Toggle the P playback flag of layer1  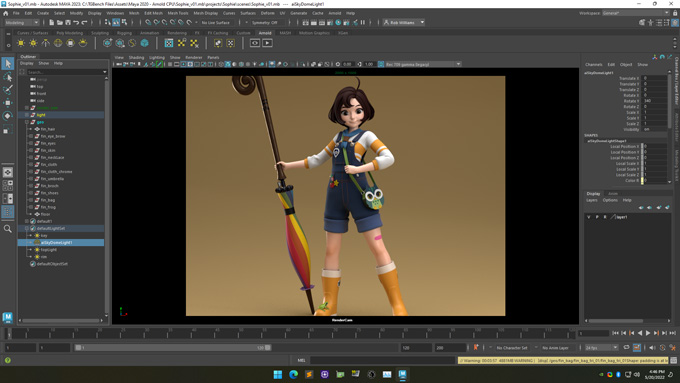[x=597, y=217]
